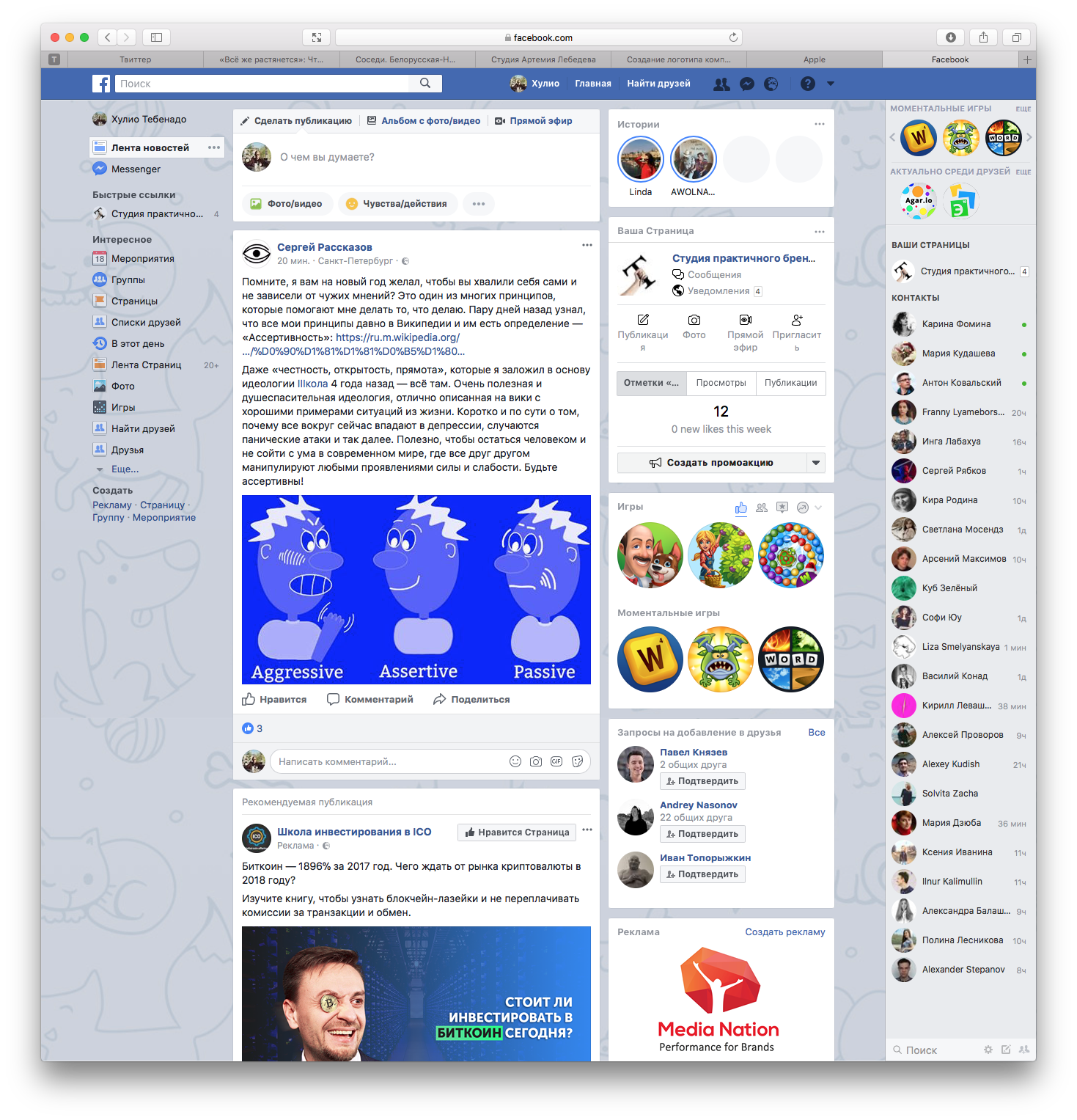The height and width of the screenshot is (1120, 1077).
Task: Confirm Павел Князев friend request
Action: (x=702, y=781)
